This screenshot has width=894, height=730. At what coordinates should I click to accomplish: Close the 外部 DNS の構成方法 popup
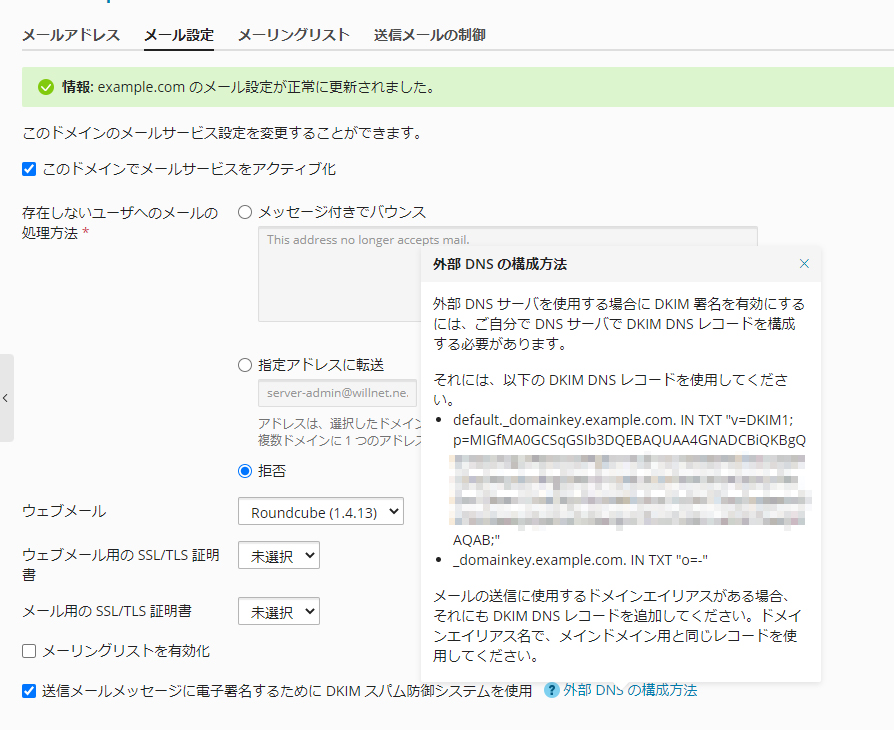[804, 264]
